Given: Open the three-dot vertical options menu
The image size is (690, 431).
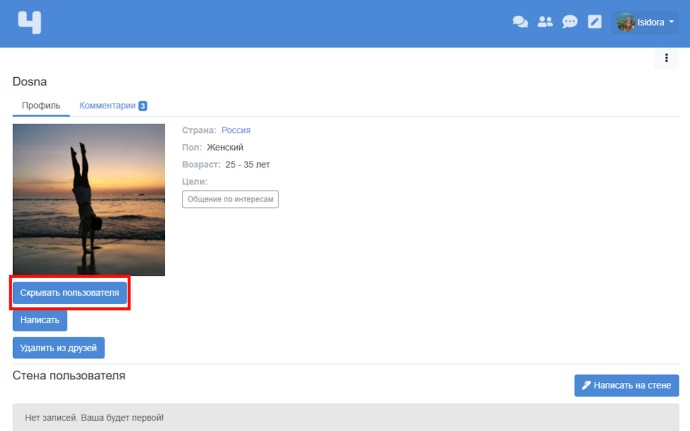Looking at the screenshot, I should coord(666,59).
